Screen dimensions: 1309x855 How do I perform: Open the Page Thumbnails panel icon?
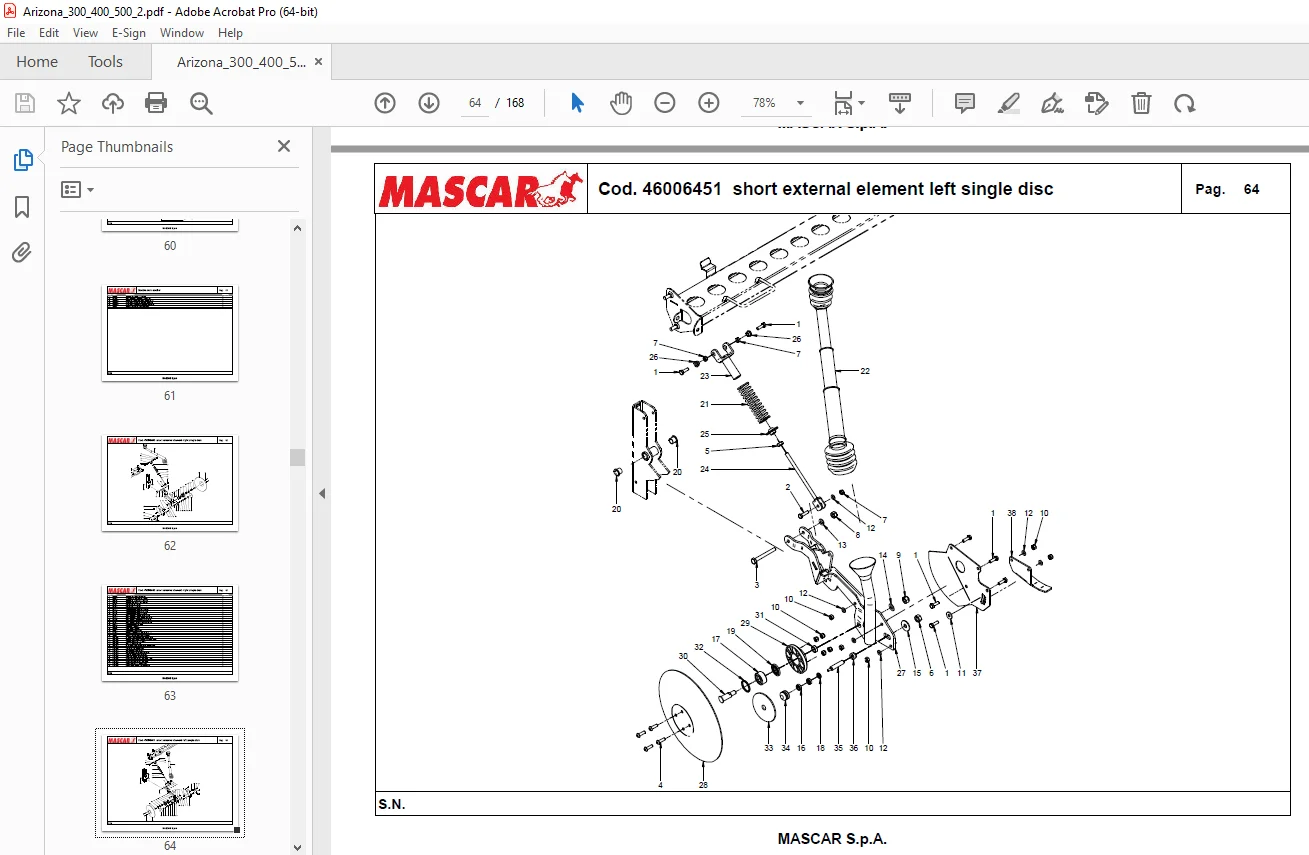tap(22, 160)
